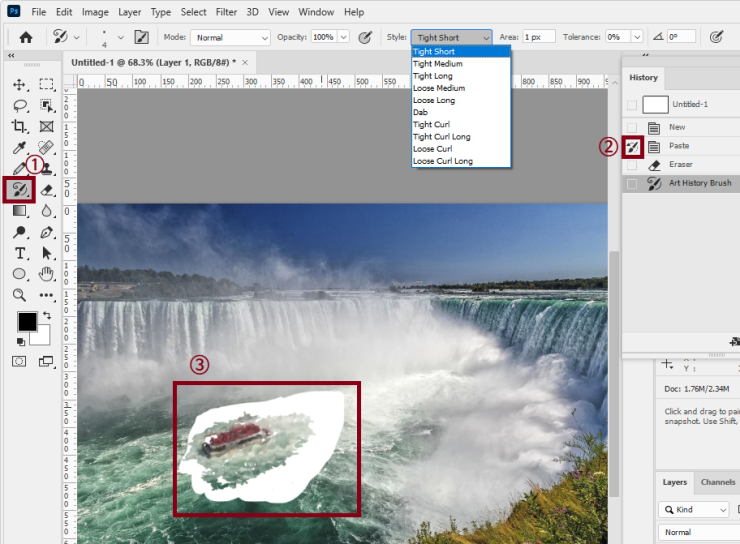Viewport: 740px width, 544px height.
Task: Select the Zoom tool
Action: click(19, 295)
